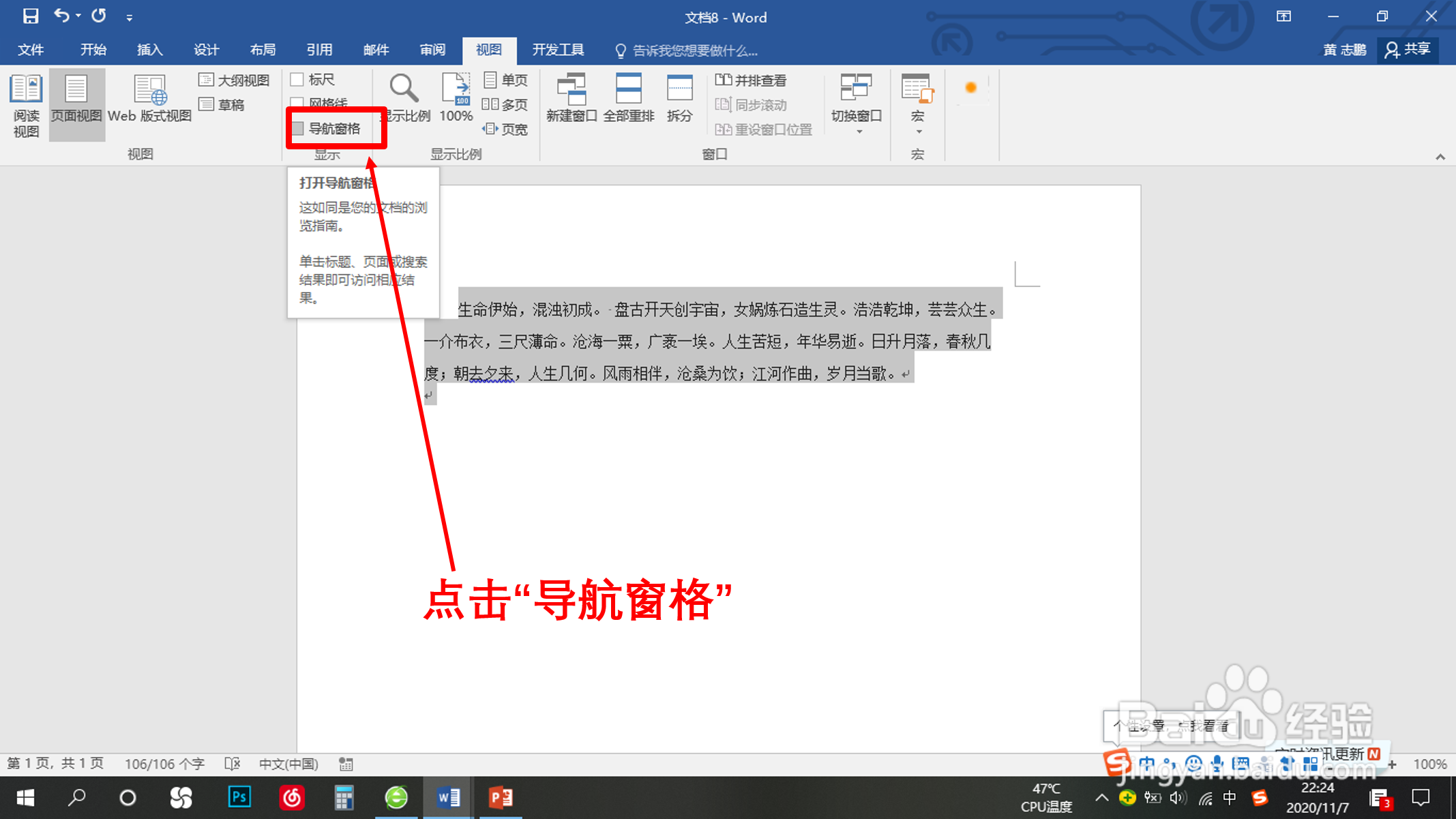
Task: Click 拆分 split window
Action: (680, 99)
